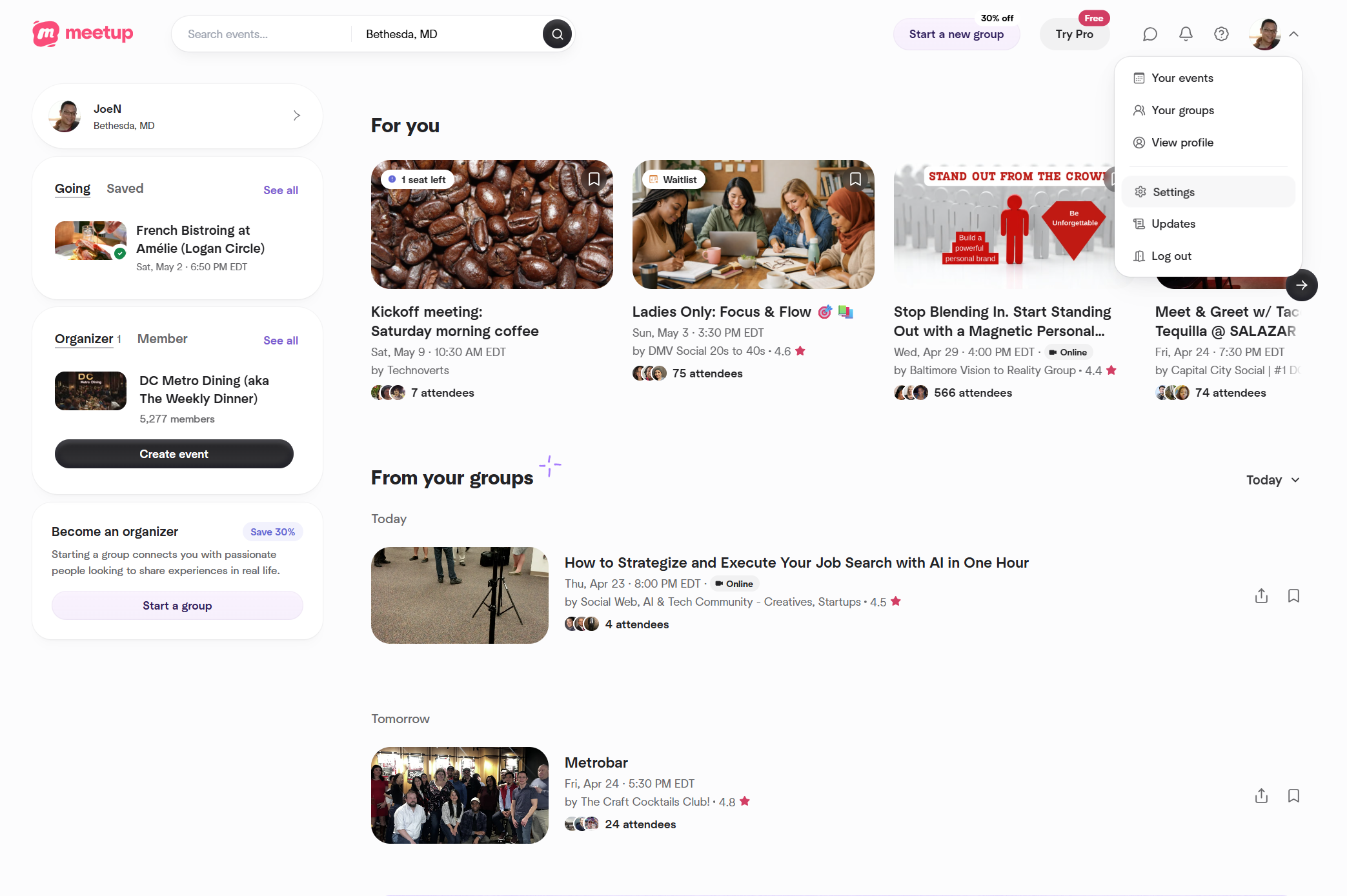Screen dimensions: 1347x896
Task: Open the notifications bell
Action: click(1186, 34)
